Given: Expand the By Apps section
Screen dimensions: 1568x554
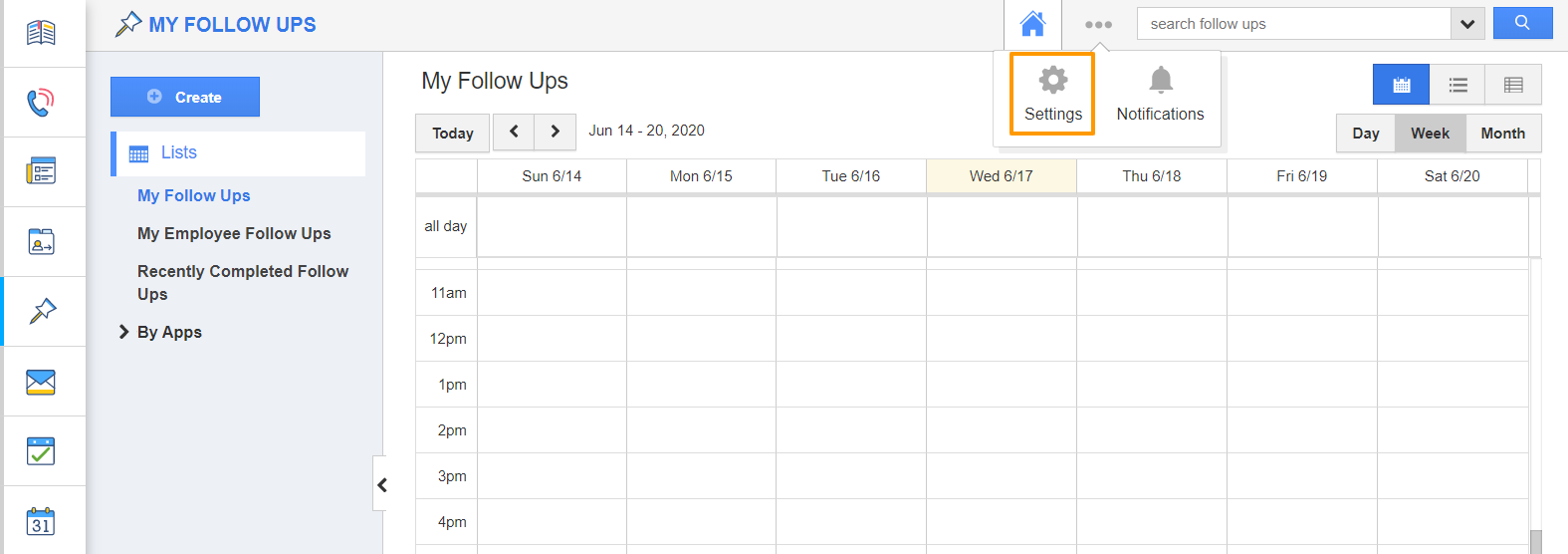Looking at the screenshot, I should click(x=124, y=332).
